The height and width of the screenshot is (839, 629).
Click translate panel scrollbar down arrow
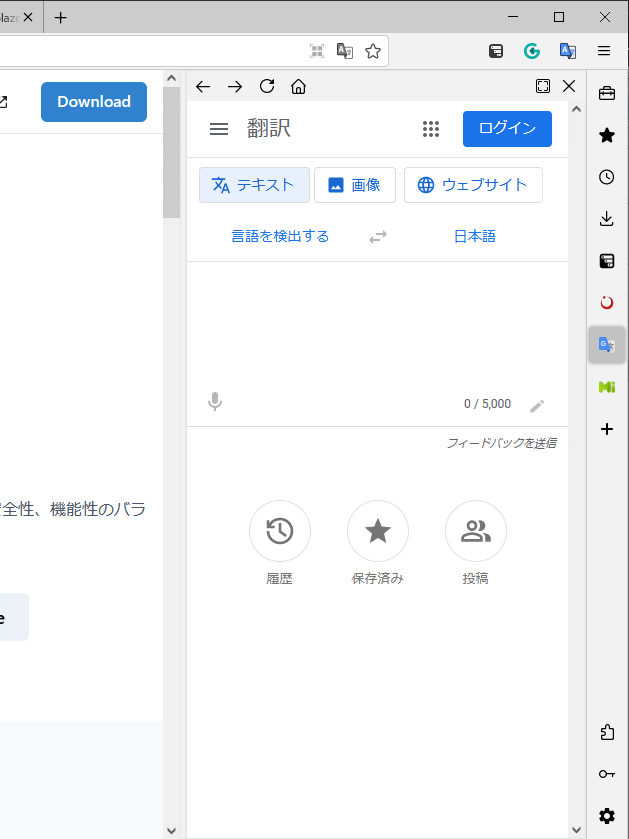click(577, 830)
